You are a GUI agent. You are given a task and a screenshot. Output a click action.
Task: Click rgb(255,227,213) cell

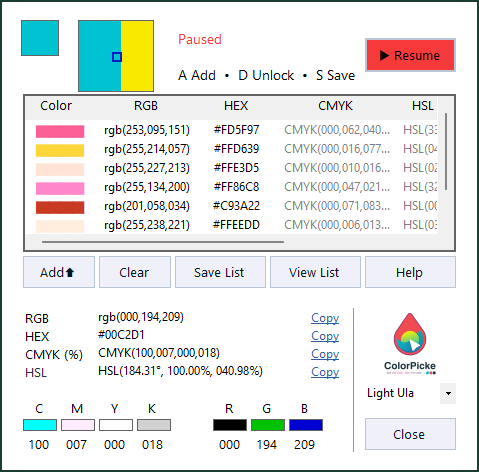click(x=147, y=168)
